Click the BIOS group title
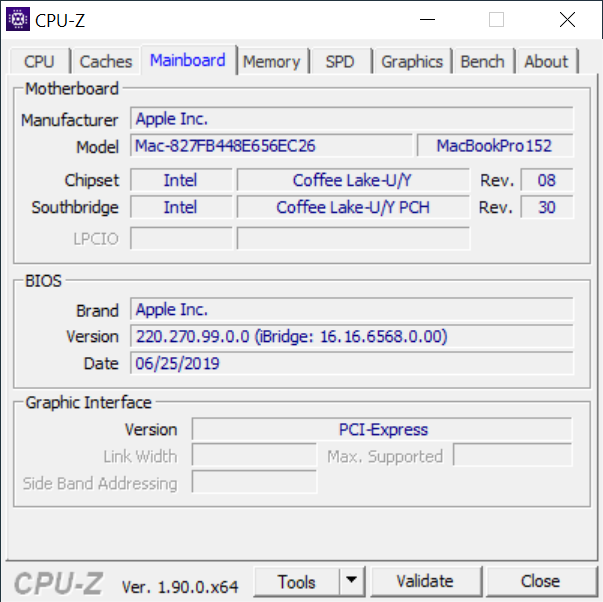 pyautogui.click(x=43, y=281)
